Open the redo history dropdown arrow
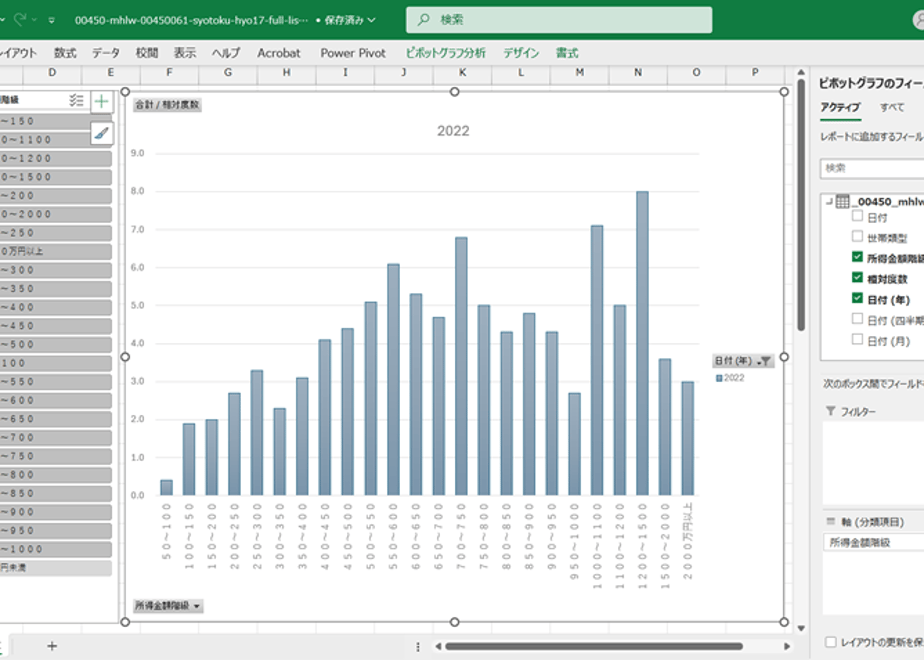The width and height of the screenshot is (924, 660). click(34, 20)
